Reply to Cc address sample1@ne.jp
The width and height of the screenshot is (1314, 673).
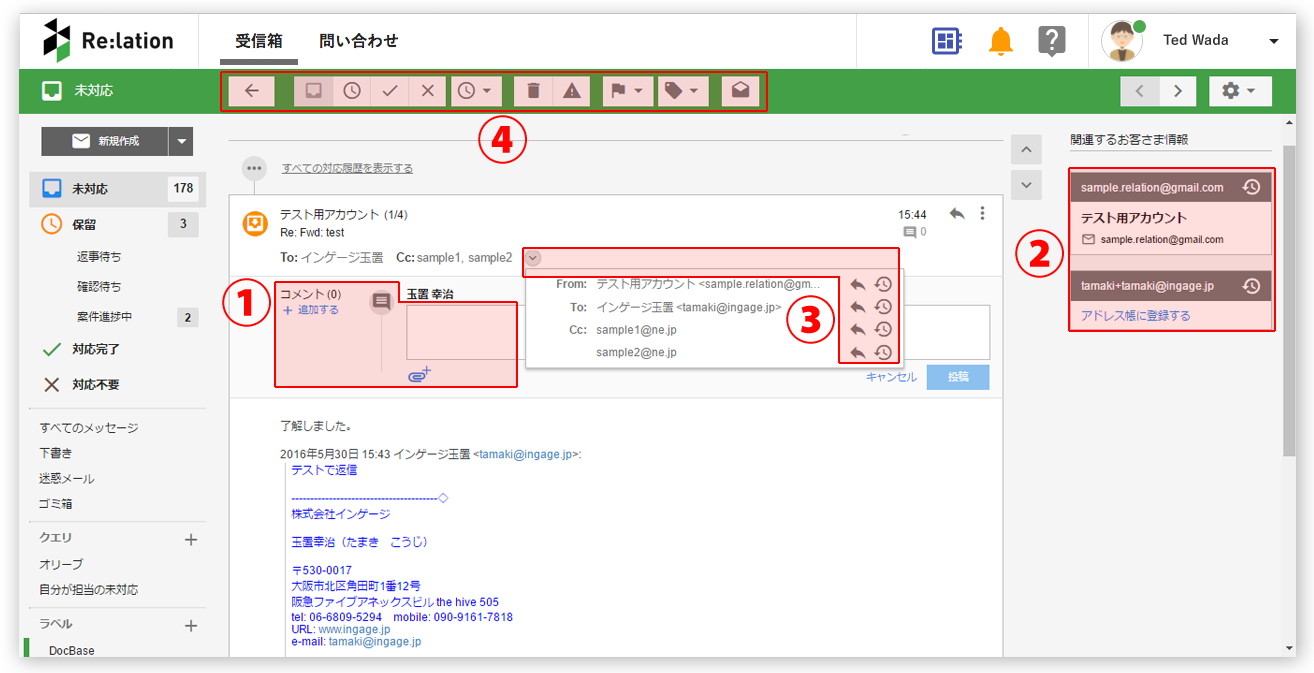[x=858, y=330]
